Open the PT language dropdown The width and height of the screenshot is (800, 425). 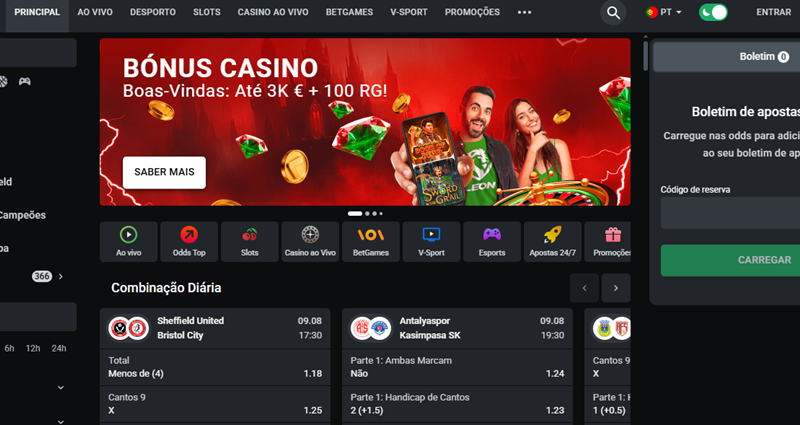click(663, 12)
